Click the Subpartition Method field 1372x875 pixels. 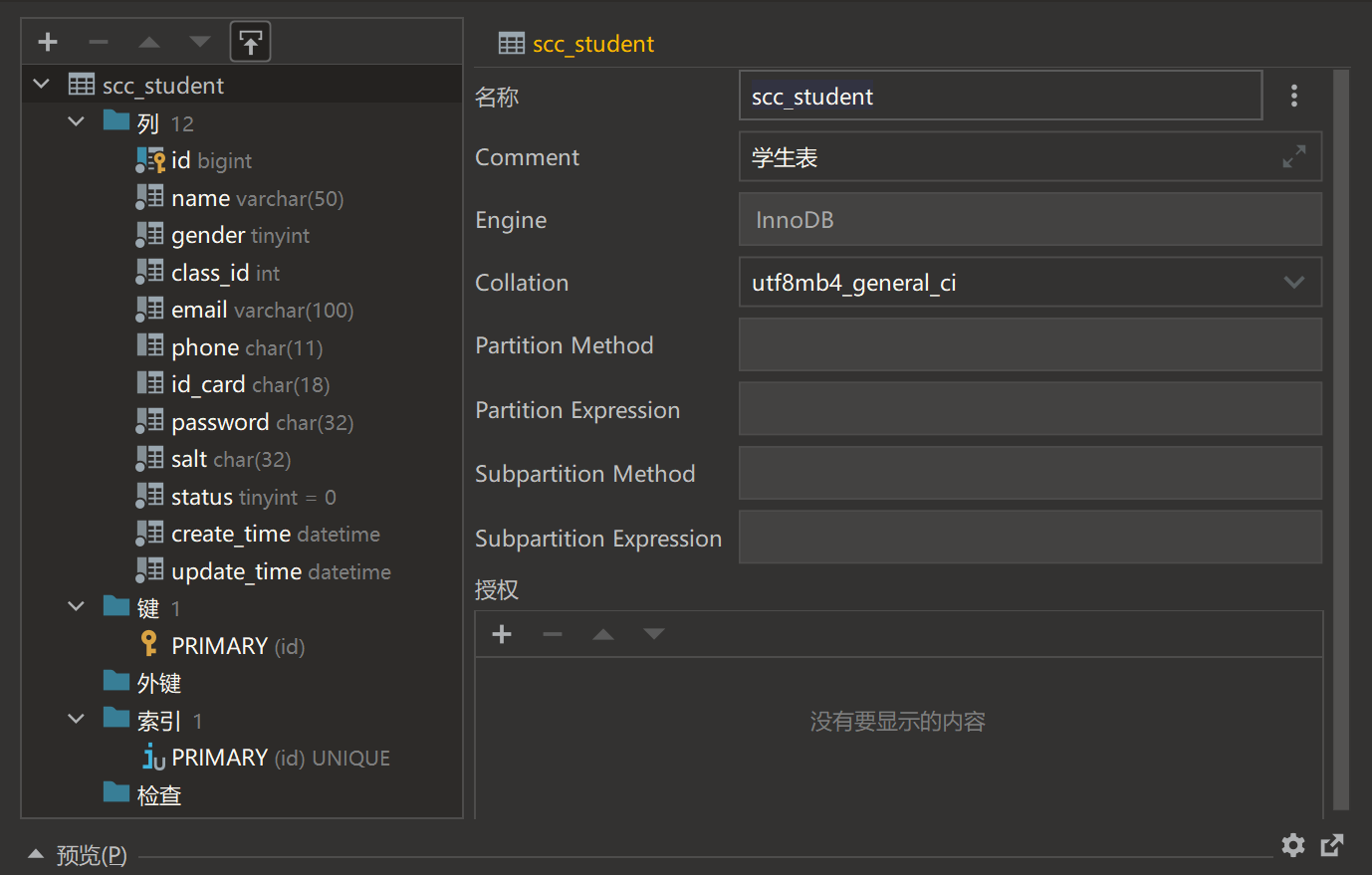(x=1030, y=473)
